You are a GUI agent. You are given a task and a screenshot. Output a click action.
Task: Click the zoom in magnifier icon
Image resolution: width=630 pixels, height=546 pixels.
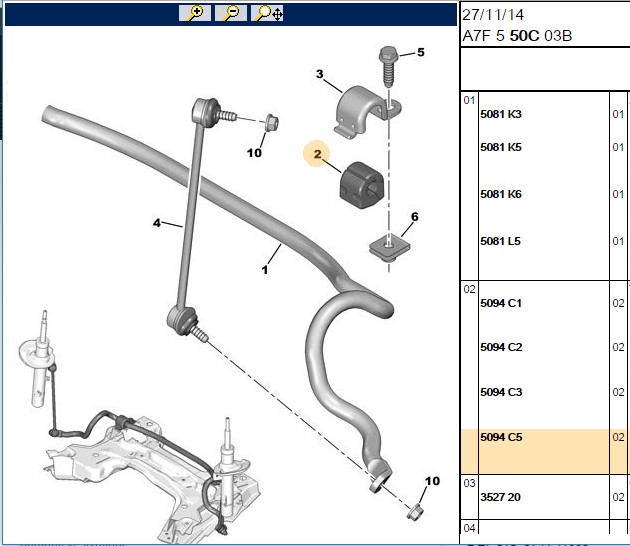click(195, 13)
